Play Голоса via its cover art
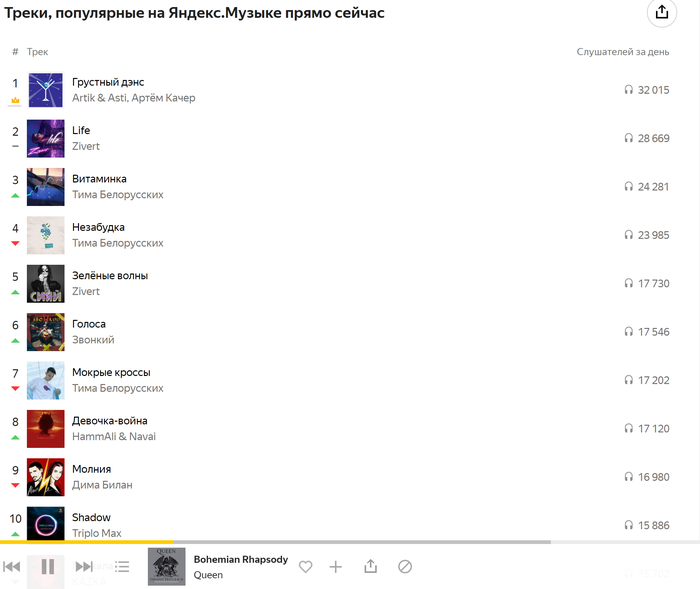Screen dimensions: 700x589 tap(46, 332)
